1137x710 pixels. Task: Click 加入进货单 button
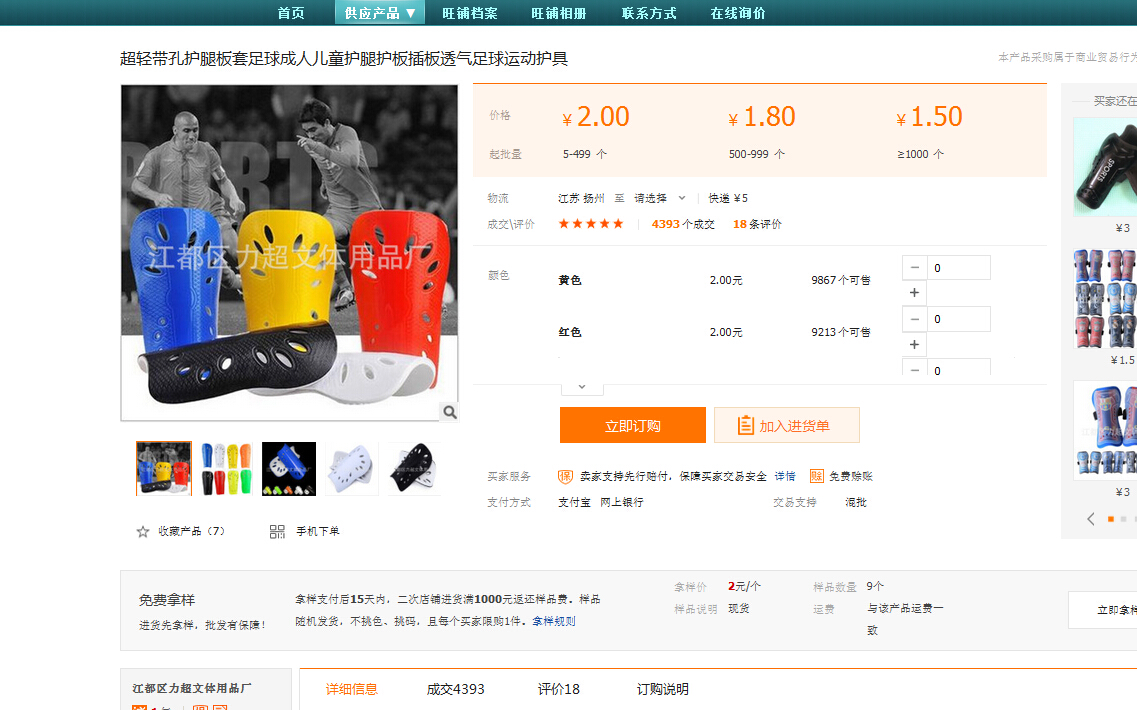click(786, 425)
